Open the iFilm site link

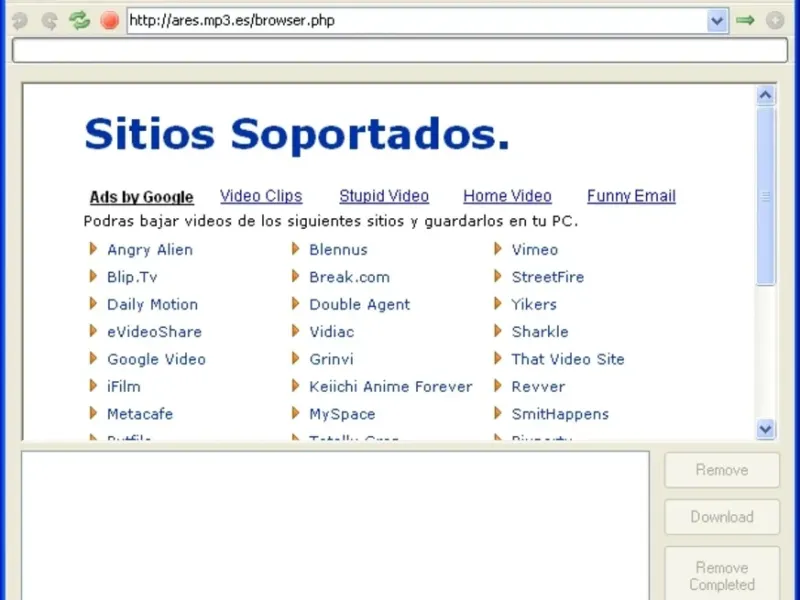tap(123, 387)
